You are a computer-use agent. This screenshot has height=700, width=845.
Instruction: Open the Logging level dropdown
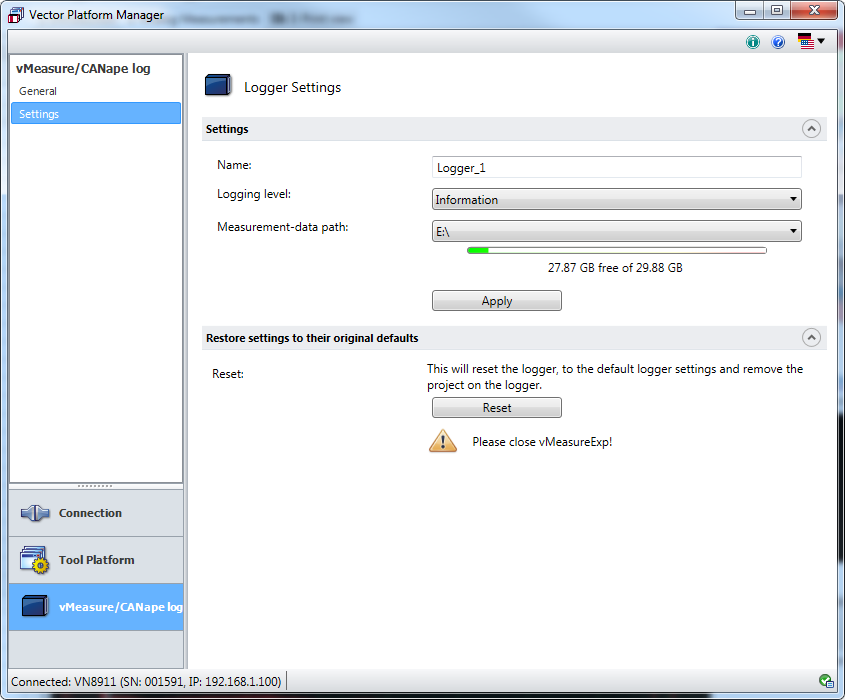617,199
